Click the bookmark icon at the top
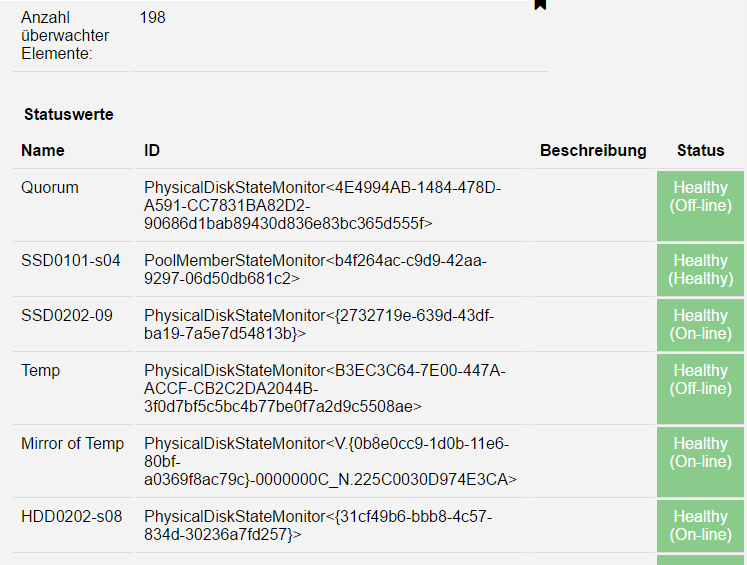The height and width of the screenshot is (565, 747). pyautogui.click(x=540, y=4)
